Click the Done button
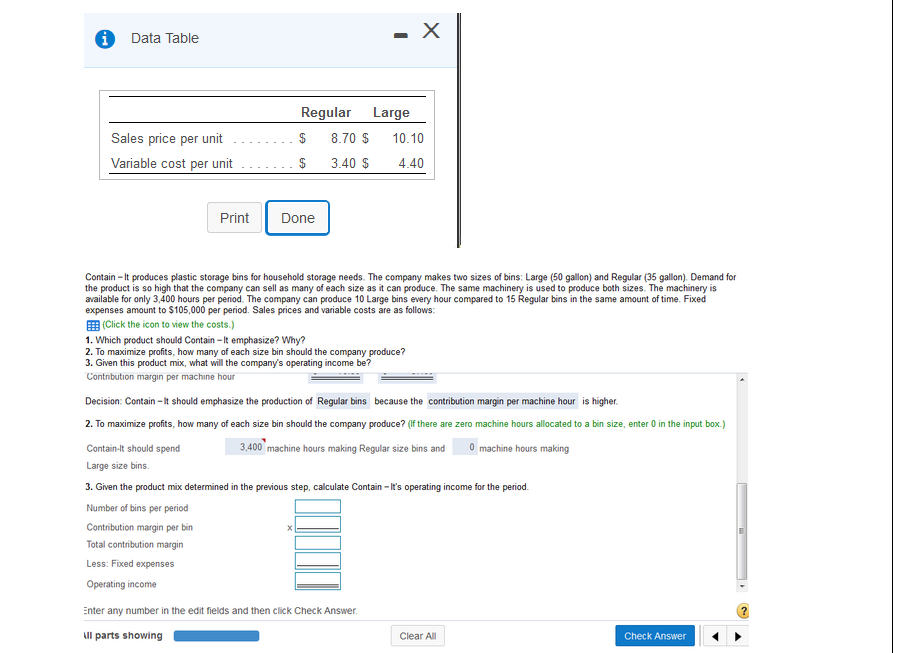This screenshot has width=908, height=653. pyautogui.click(x=297, y=217)
